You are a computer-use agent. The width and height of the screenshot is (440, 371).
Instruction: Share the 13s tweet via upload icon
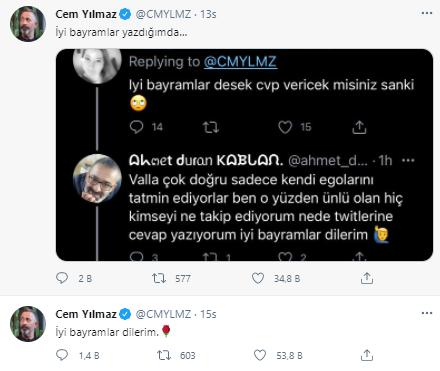(x=367, y=278)
